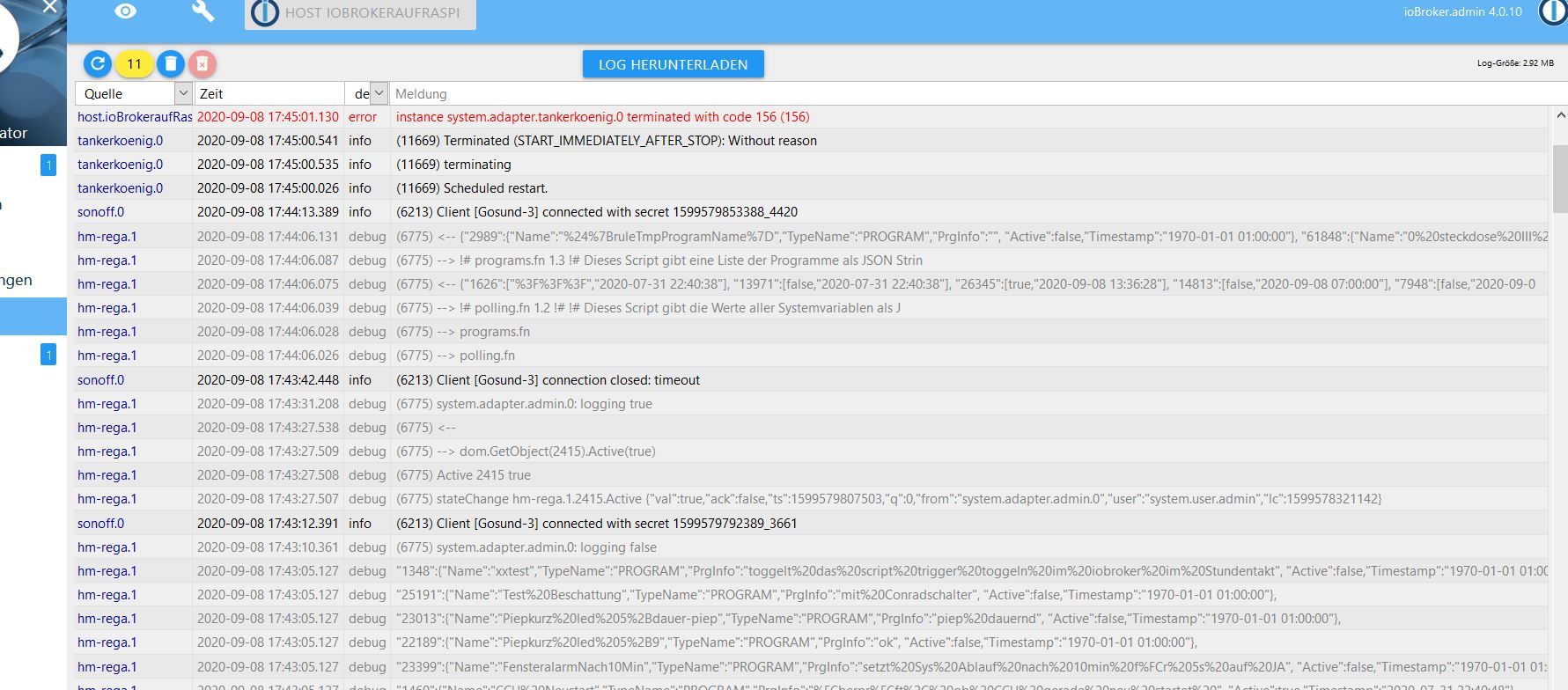Click the '(6775) --> programs.fn' message
This screenshot has width=1568, height=690.
click(x=463, y=331)
